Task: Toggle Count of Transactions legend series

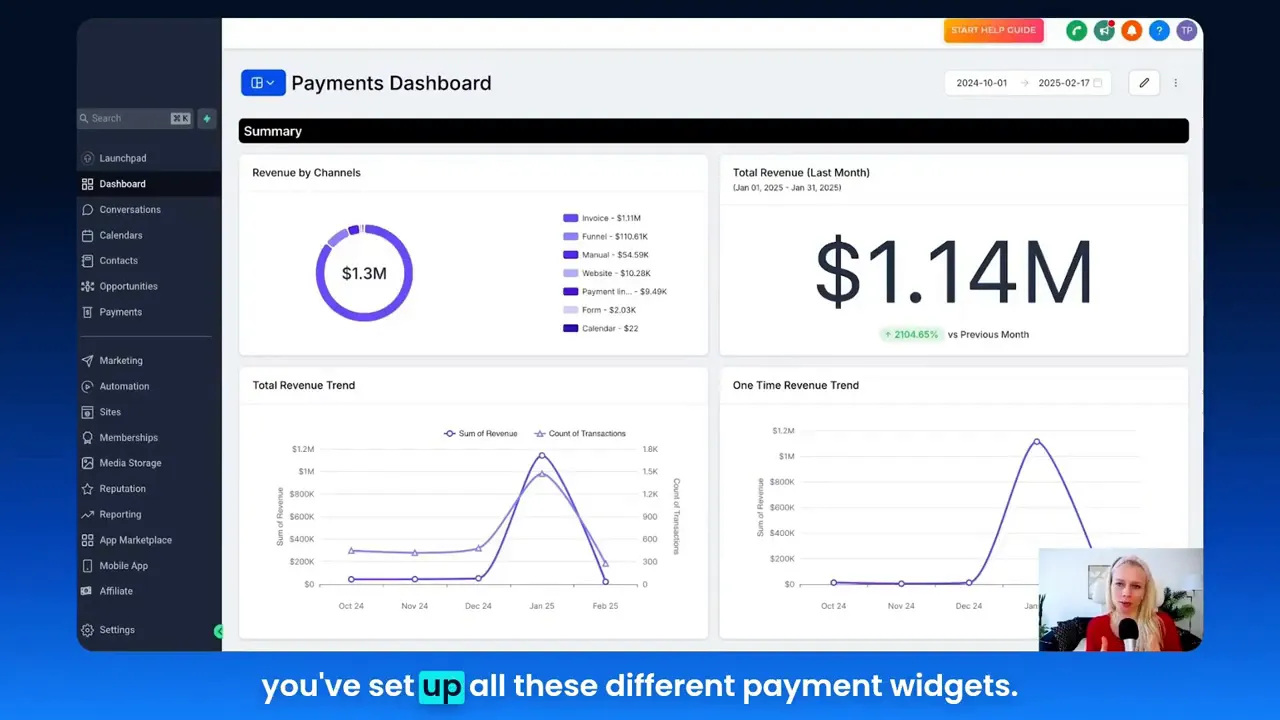Action: [580, 434]
